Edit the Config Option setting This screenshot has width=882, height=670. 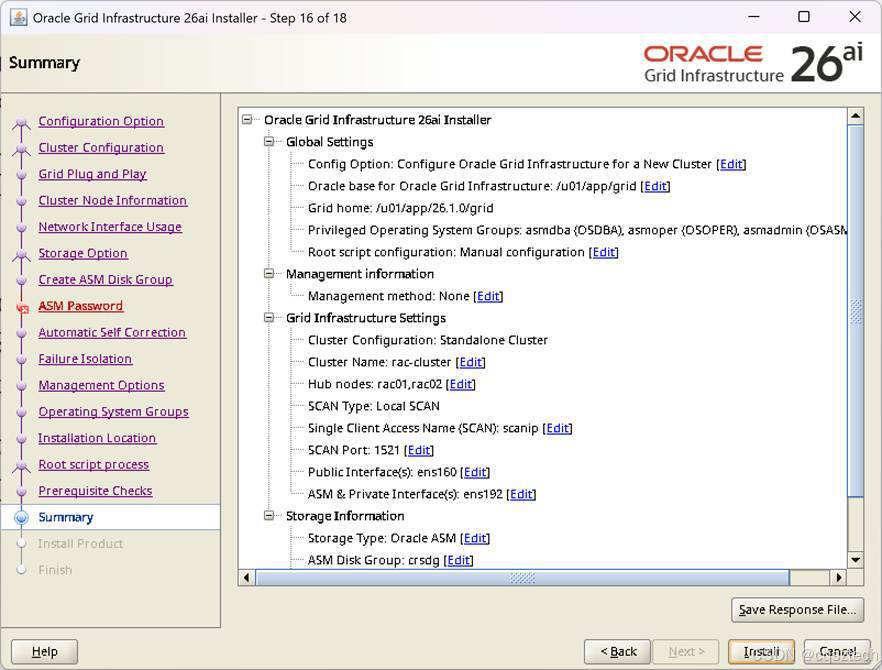731,164
